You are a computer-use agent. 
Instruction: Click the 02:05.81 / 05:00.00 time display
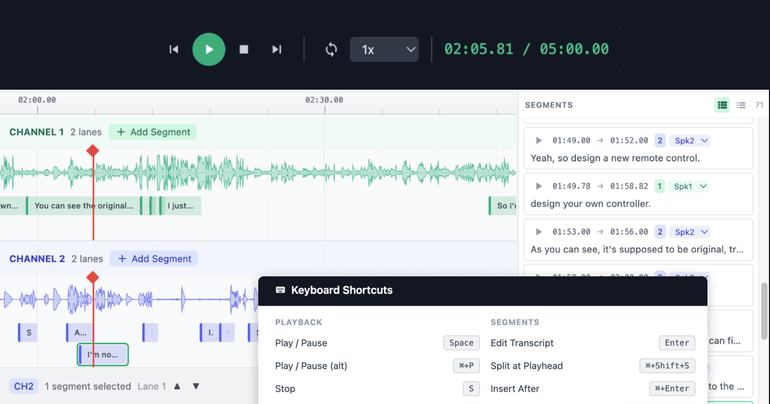pyautogui.click(x=526, y=49)
